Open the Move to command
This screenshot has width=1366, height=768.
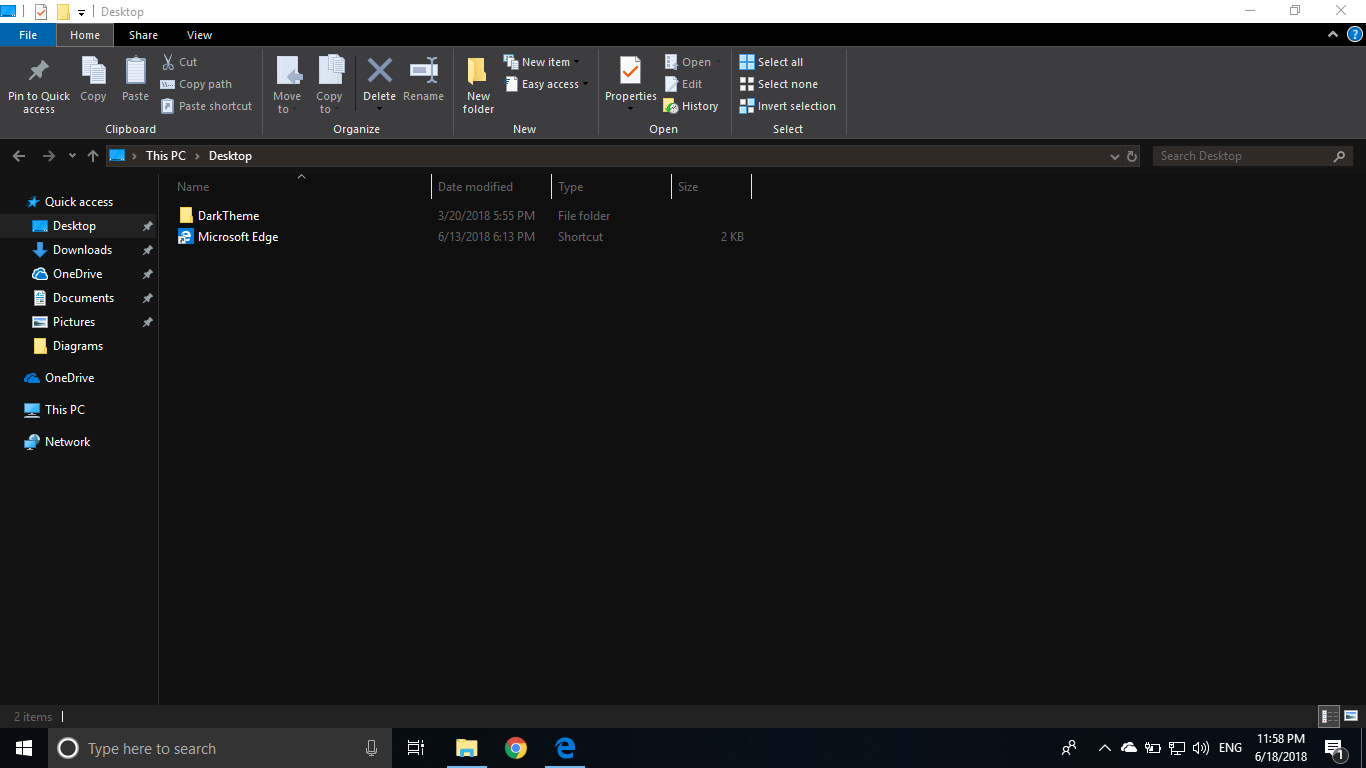287,84
